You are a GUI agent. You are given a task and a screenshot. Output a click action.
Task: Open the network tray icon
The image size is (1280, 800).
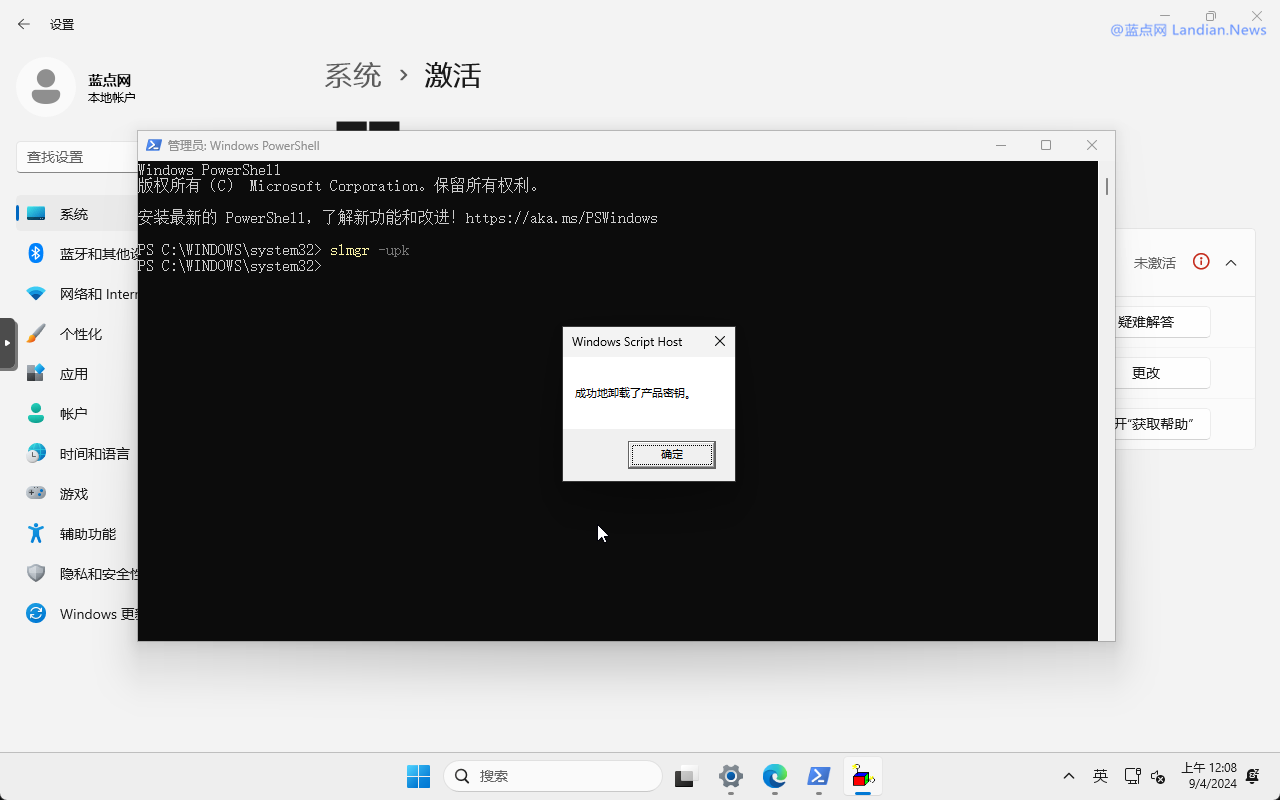coord(1132,776)
